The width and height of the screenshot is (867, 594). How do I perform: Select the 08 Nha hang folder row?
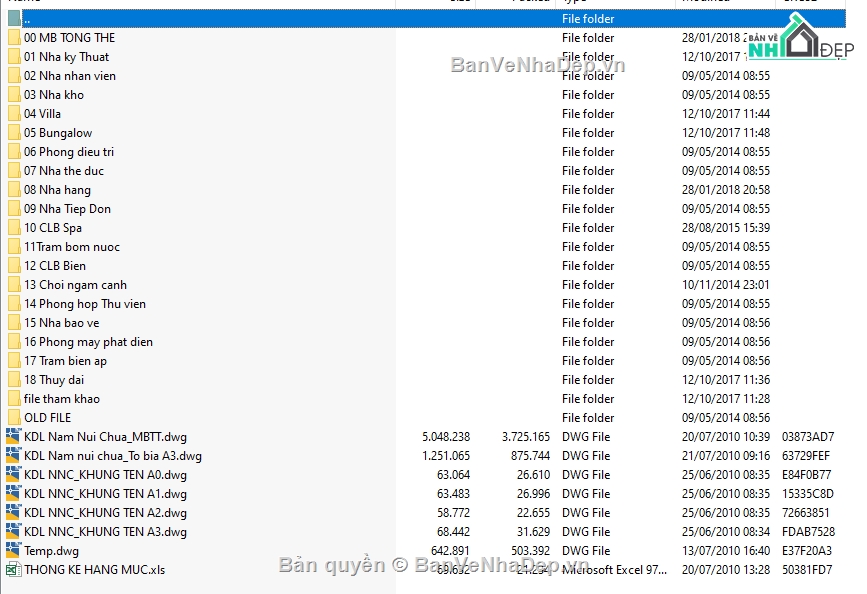click(x=57, y=190)
